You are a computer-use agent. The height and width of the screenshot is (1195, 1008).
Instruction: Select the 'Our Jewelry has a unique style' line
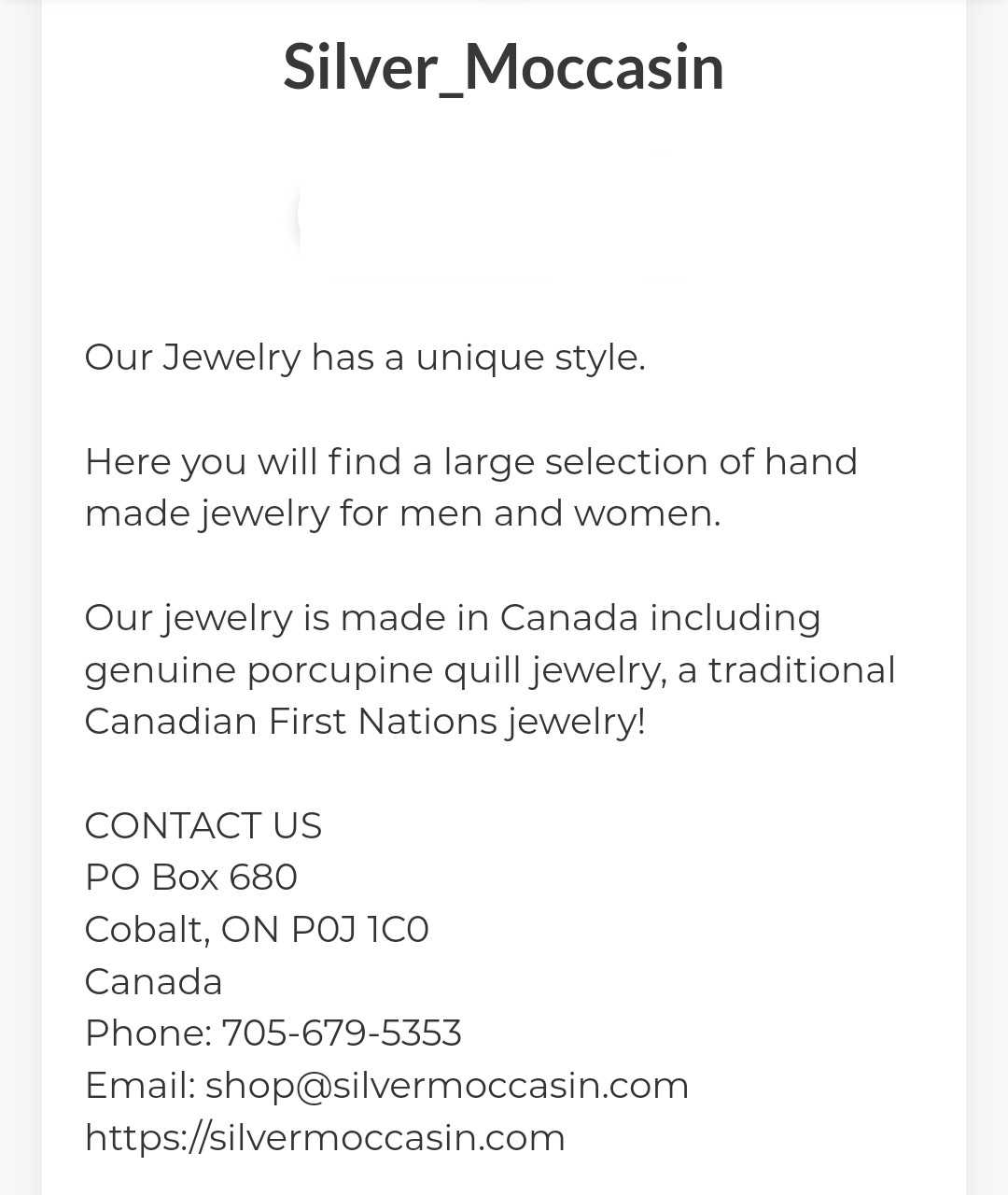pyautogui.click(x=365, y=358)
